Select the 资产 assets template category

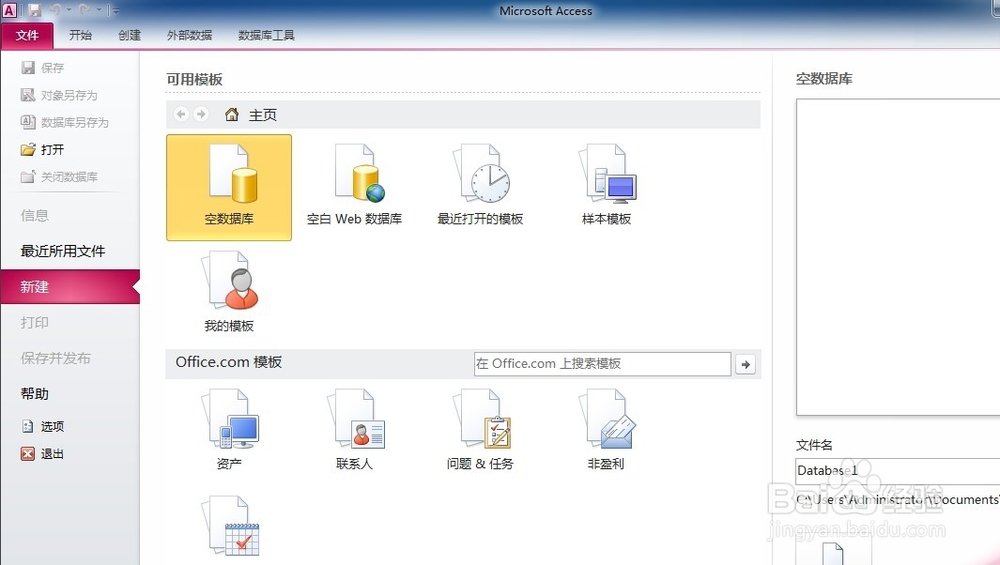tap(229, 430)
